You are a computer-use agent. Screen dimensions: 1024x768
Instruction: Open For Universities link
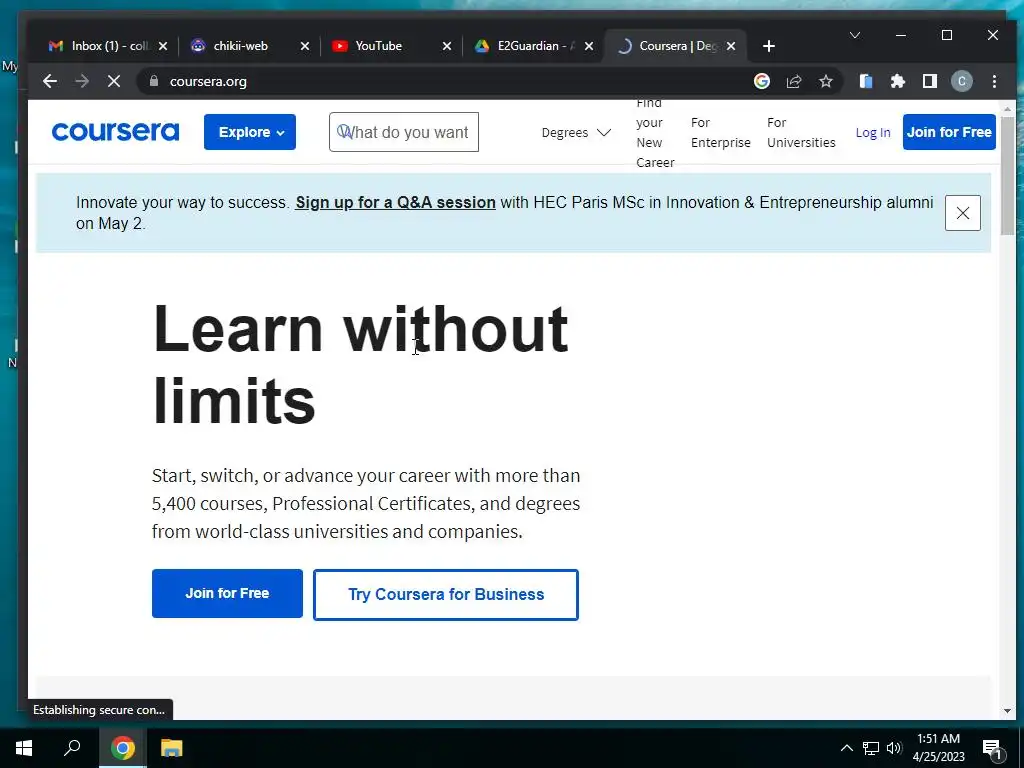[x=801, y=133]
